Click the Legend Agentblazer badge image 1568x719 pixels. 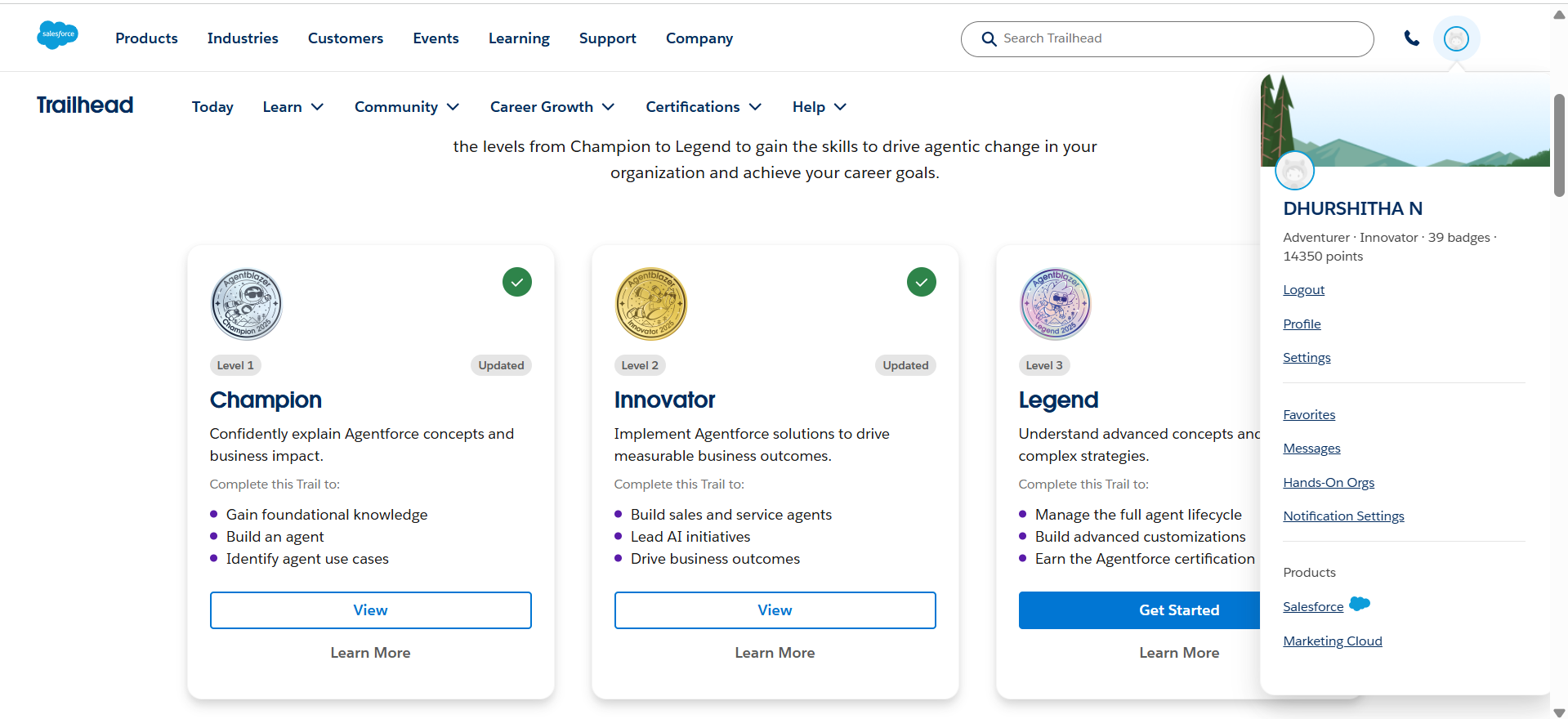tap(1055, 304)
